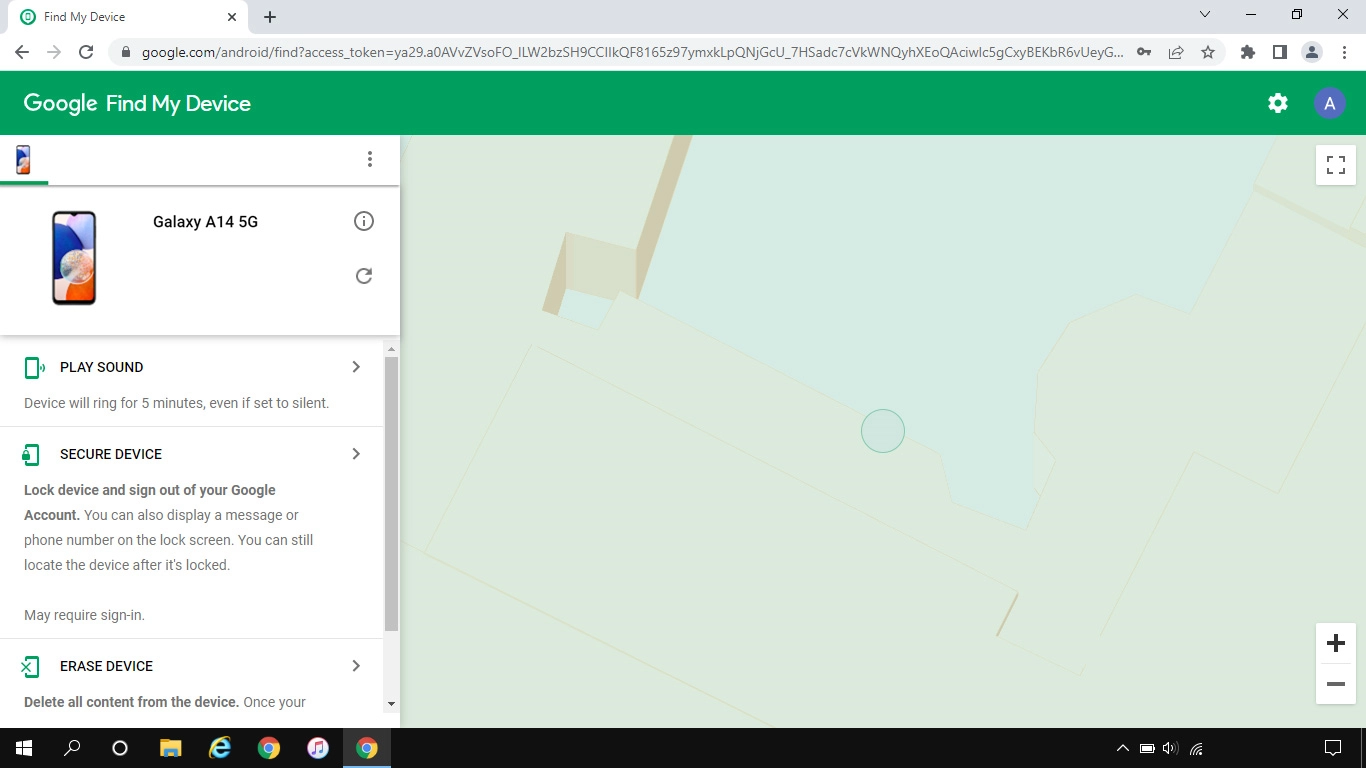
Task: Bookmark this page with the star icon
Action: click(1208, 52)
